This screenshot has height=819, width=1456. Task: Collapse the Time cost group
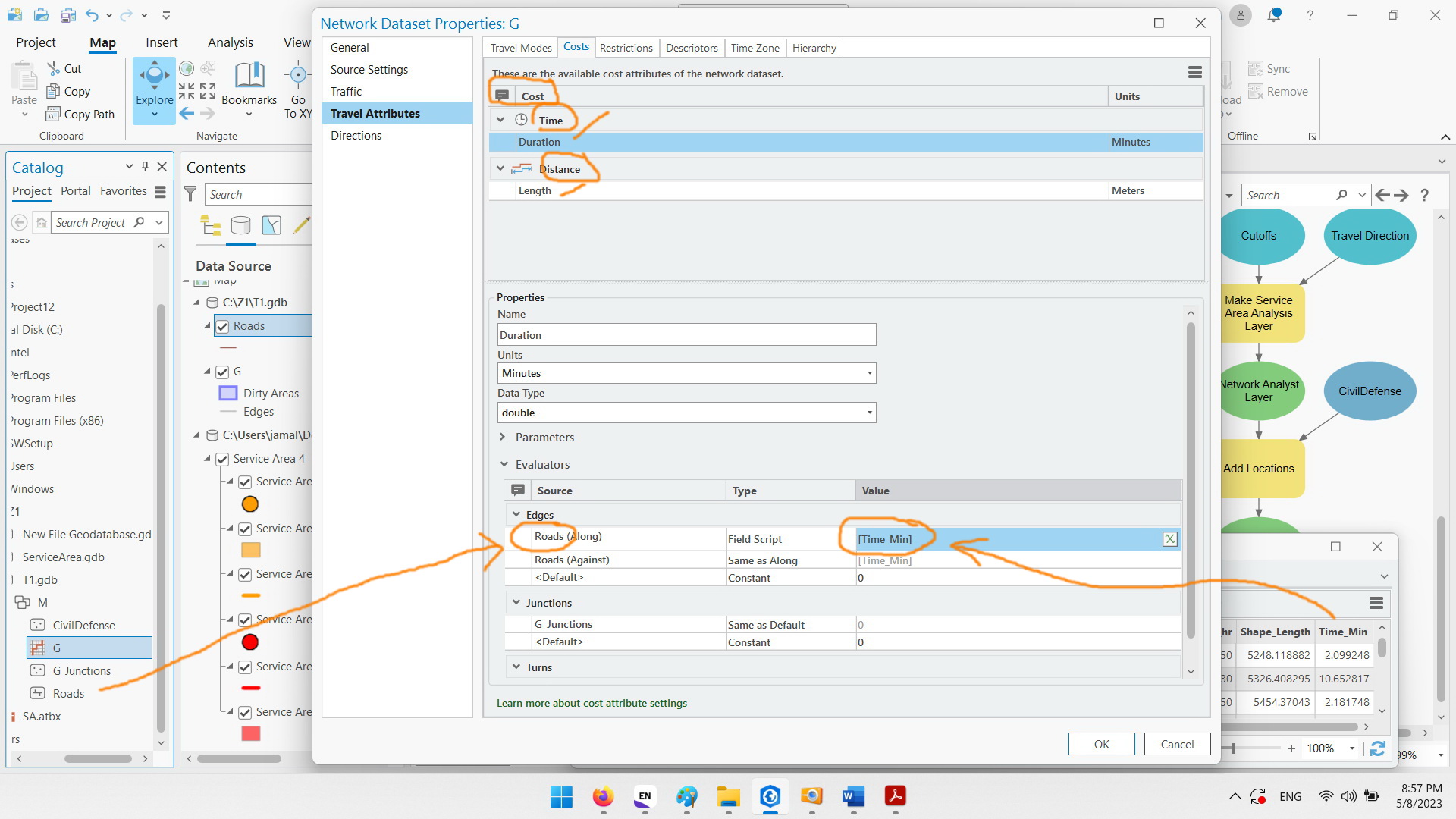[x=500, y=120]
